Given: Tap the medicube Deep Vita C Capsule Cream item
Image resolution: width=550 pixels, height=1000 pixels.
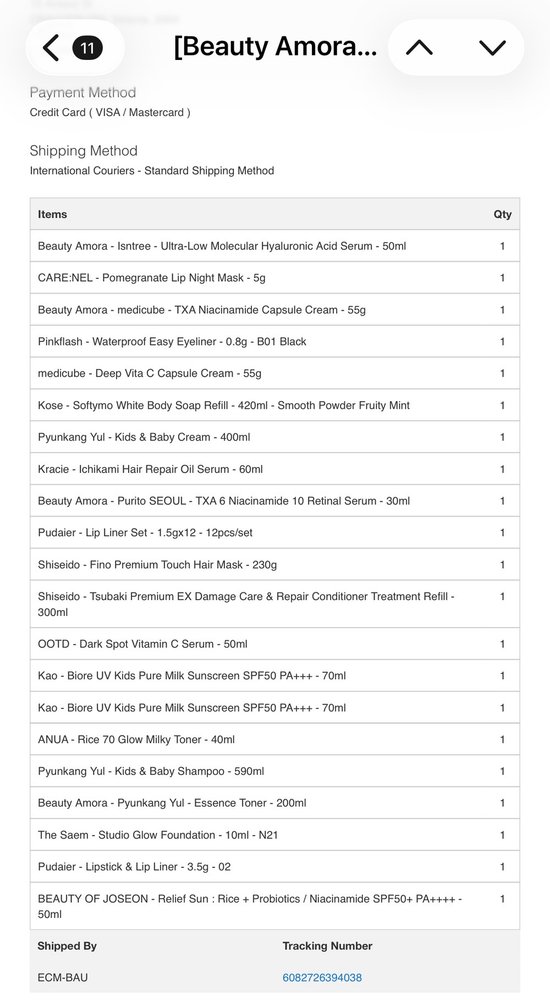Looking at the screenshot, I should click(149, 373).
